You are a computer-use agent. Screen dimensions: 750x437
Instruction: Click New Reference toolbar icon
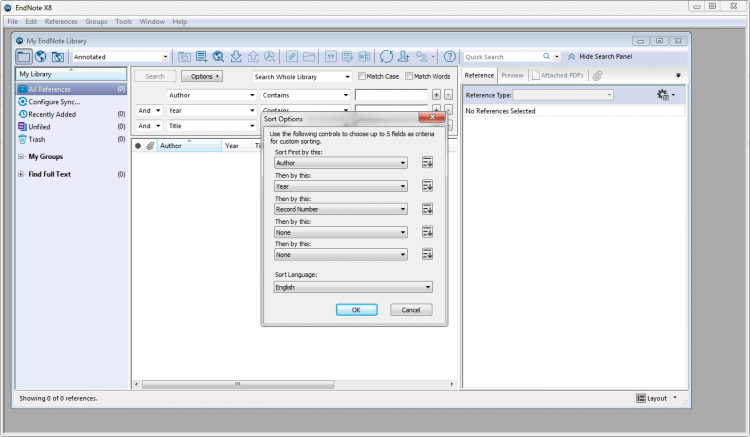click(201, 57)
